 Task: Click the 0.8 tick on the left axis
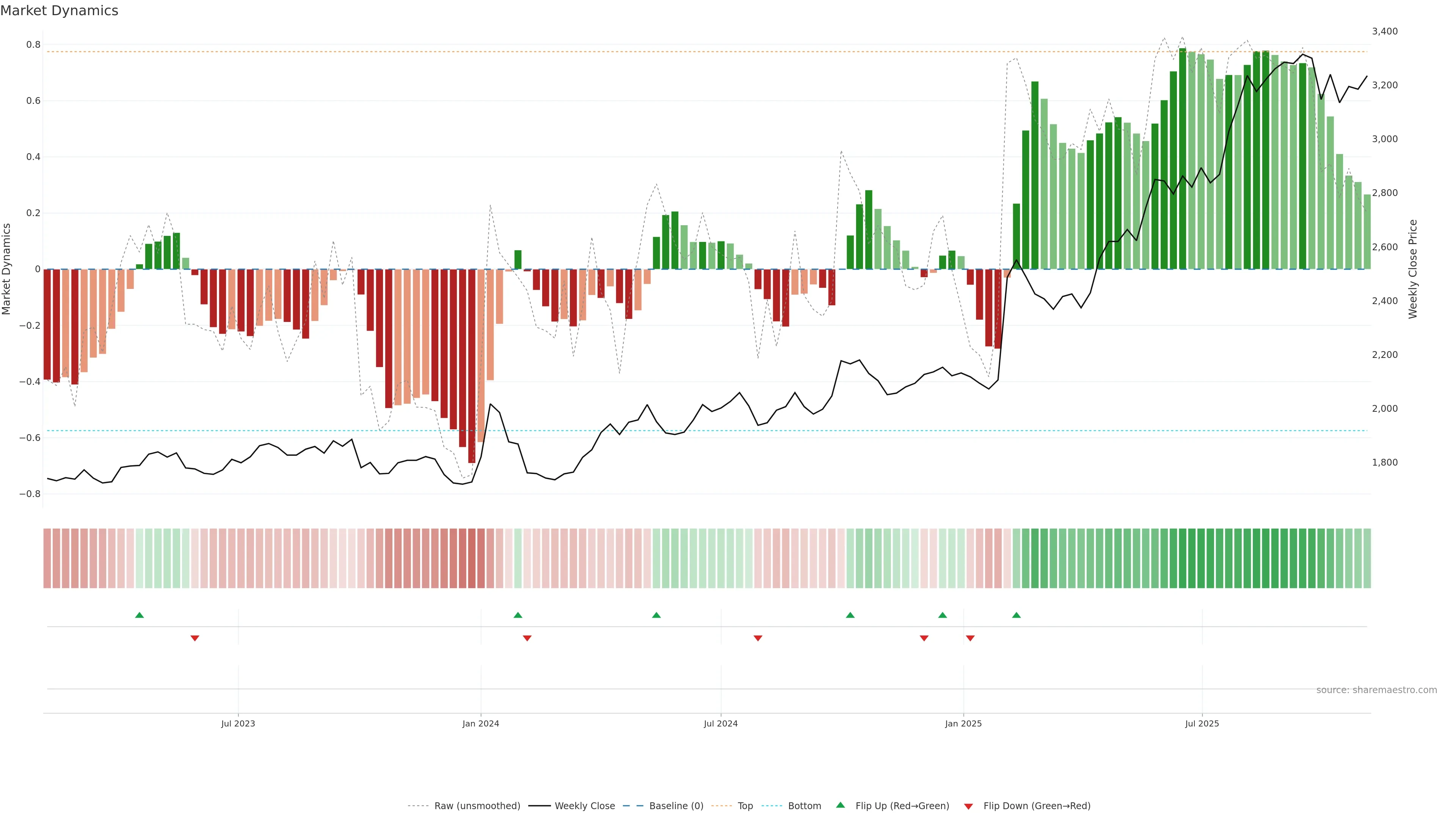(33, 45)
